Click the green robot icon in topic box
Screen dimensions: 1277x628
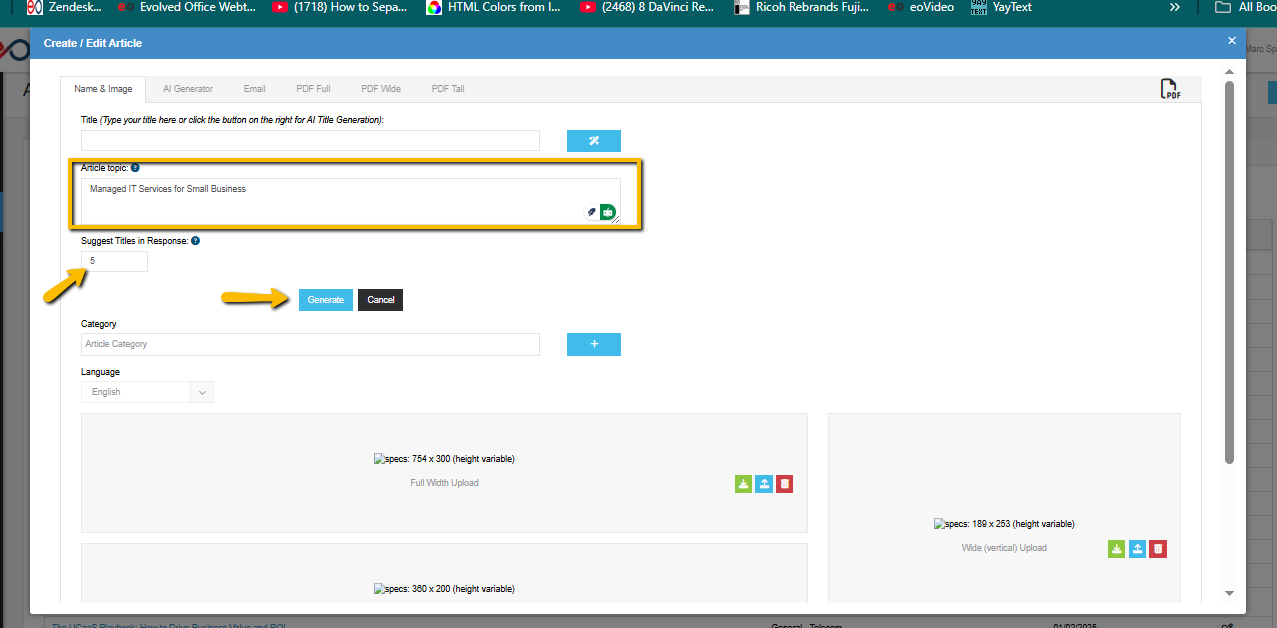pos(607,212)
